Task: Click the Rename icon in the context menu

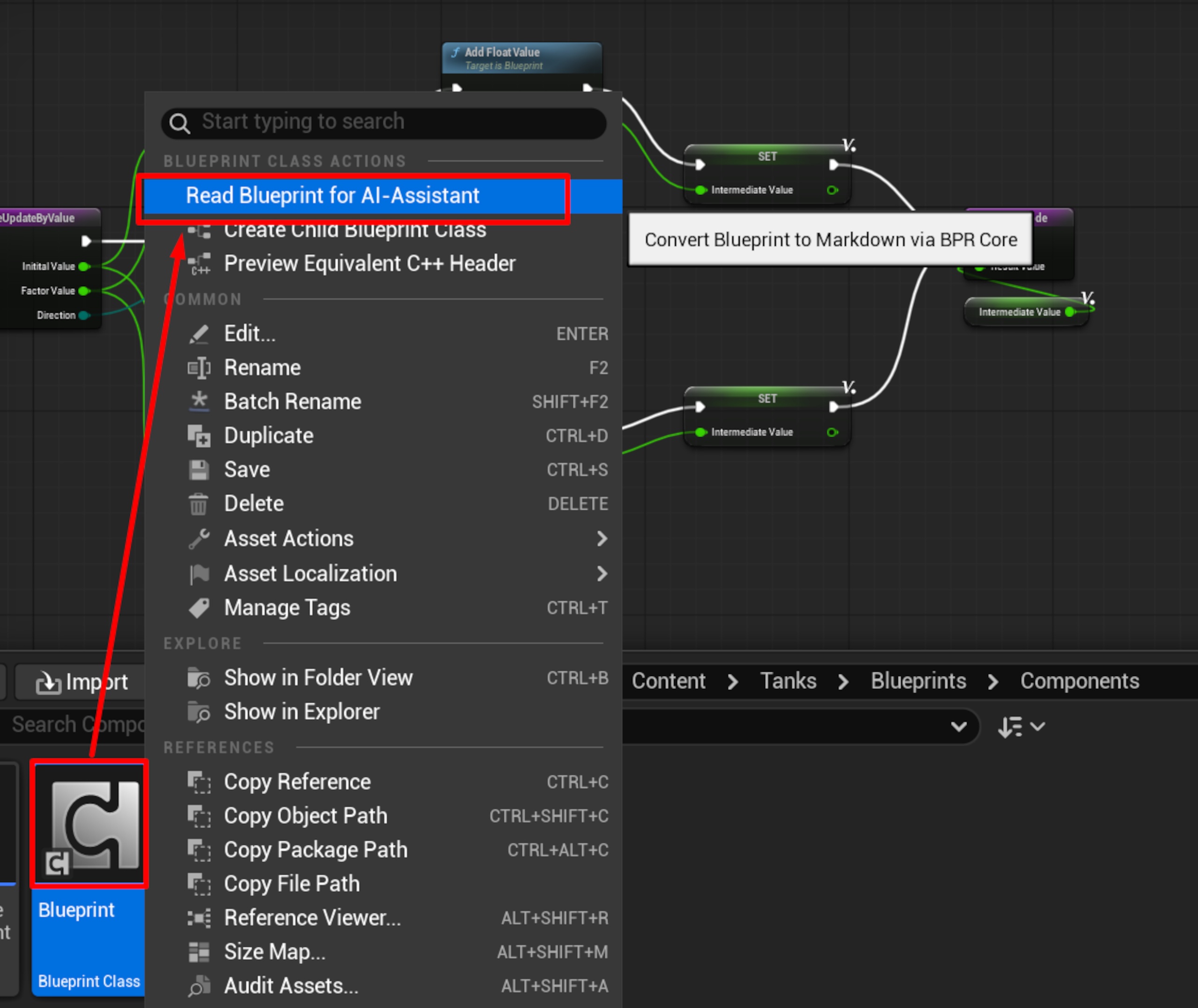Action: 199,368
